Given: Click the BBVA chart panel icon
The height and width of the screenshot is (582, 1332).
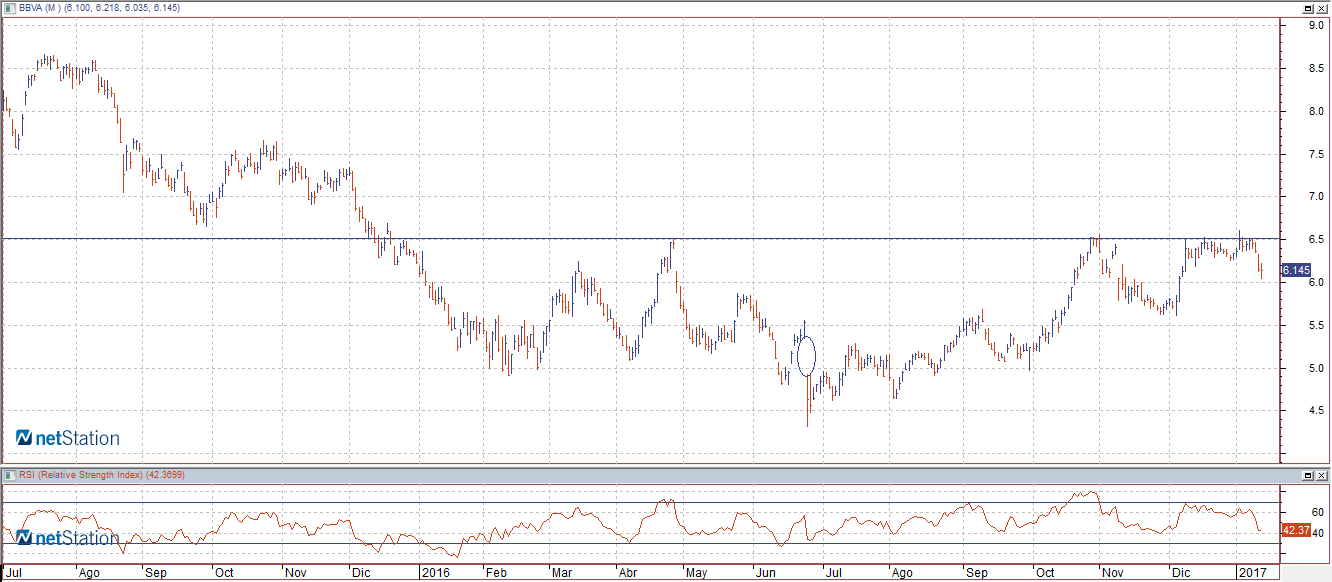Looking at the screenshot, I should (10, 7).
